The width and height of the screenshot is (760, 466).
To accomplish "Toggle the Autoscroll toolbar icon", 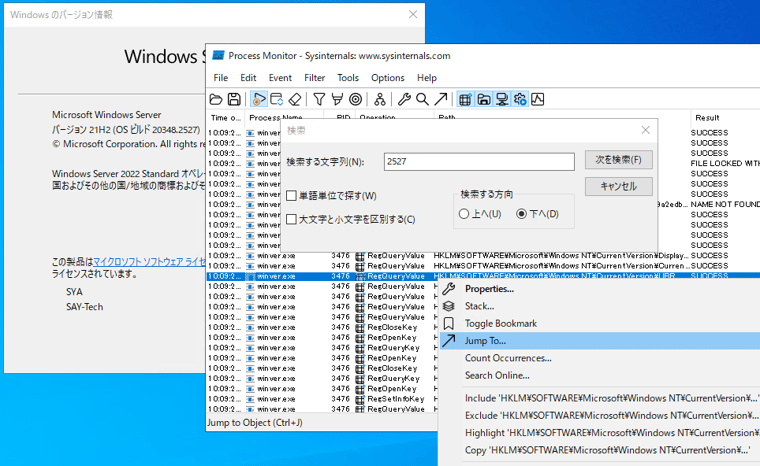I will coord(277,99).
